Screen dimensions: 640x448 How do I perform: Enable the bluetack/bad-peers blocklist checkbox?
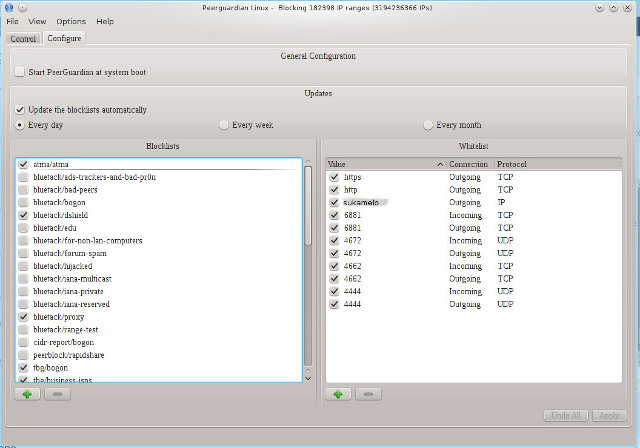(x=23, y=189)
